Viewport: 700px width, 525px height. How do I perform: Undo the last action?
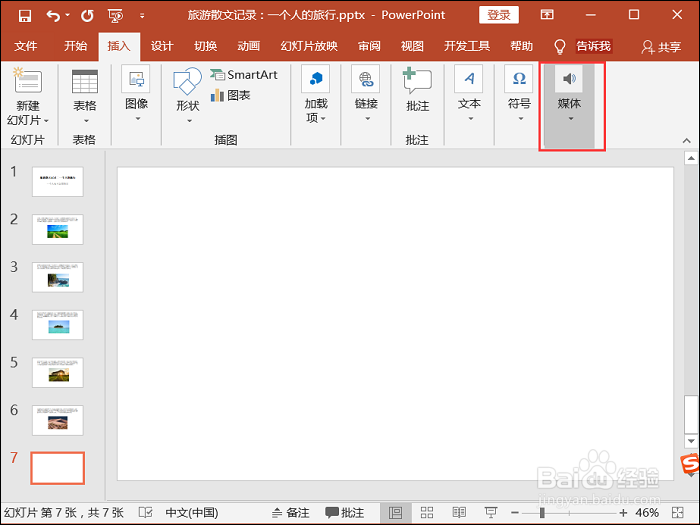[53, 16]
